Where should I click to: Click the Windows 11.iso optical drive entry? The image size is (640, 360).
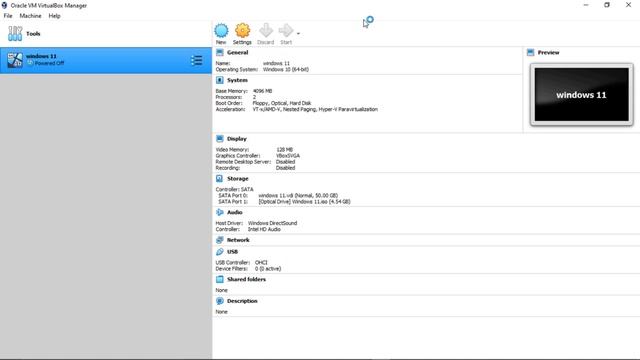tap(304, 202)
